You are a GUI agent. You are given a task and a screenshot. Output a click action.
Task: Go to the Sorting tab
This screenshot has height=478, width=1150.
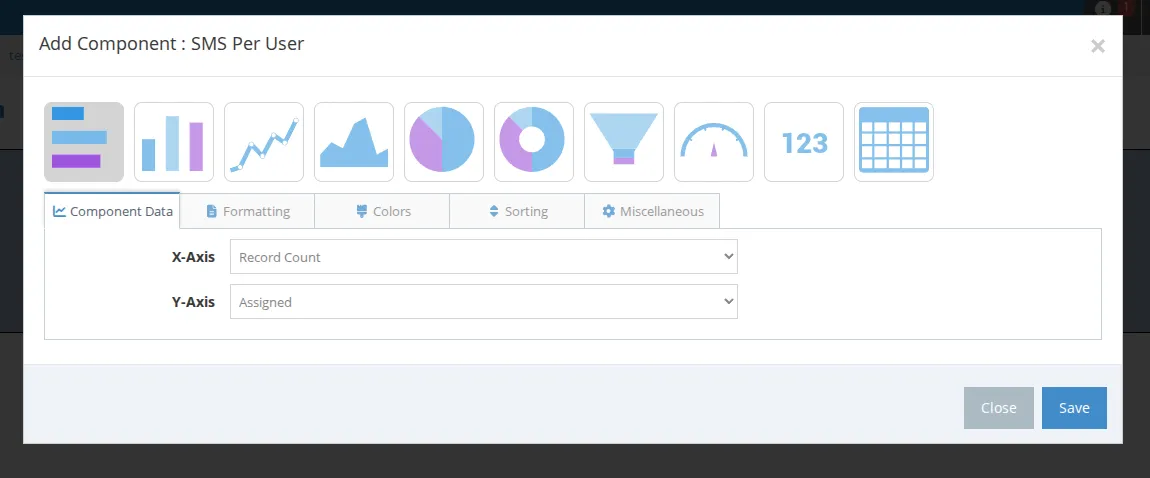(x=517, y=211)
